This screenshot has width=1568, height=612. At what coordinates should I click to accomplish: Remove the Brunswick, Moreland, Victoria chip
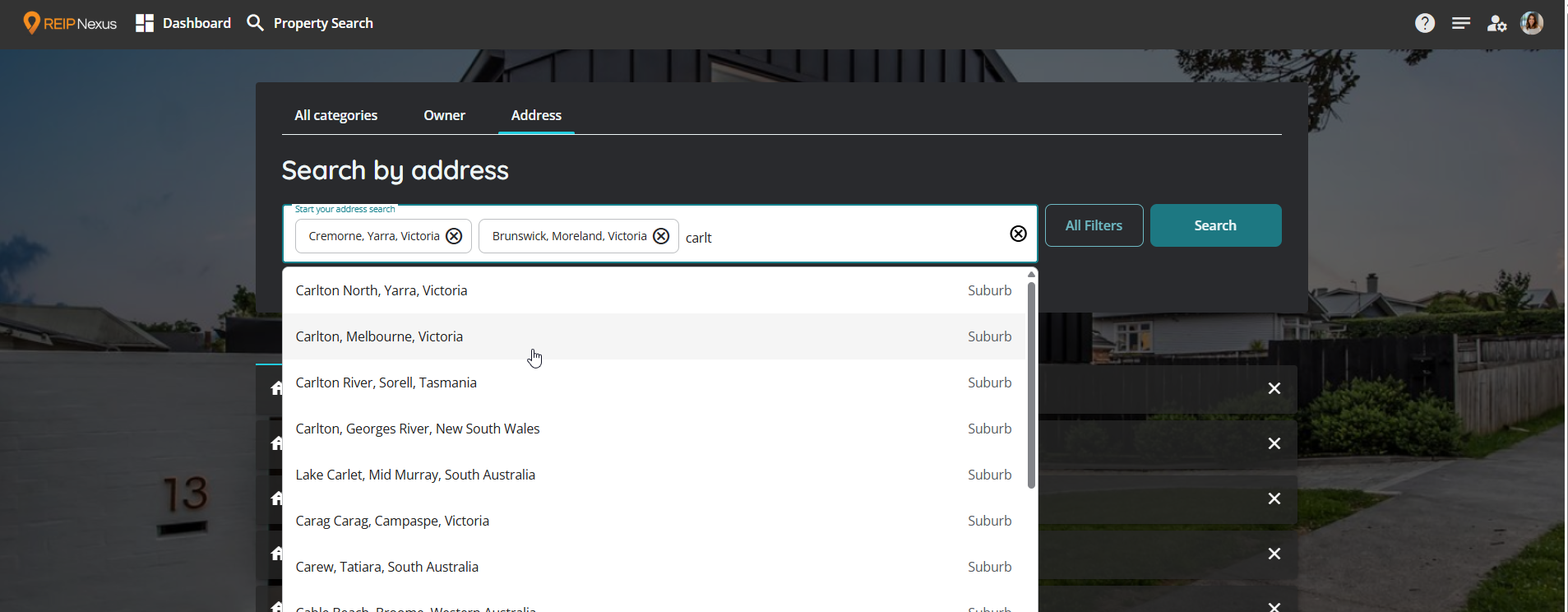click(x=661, y=236)
